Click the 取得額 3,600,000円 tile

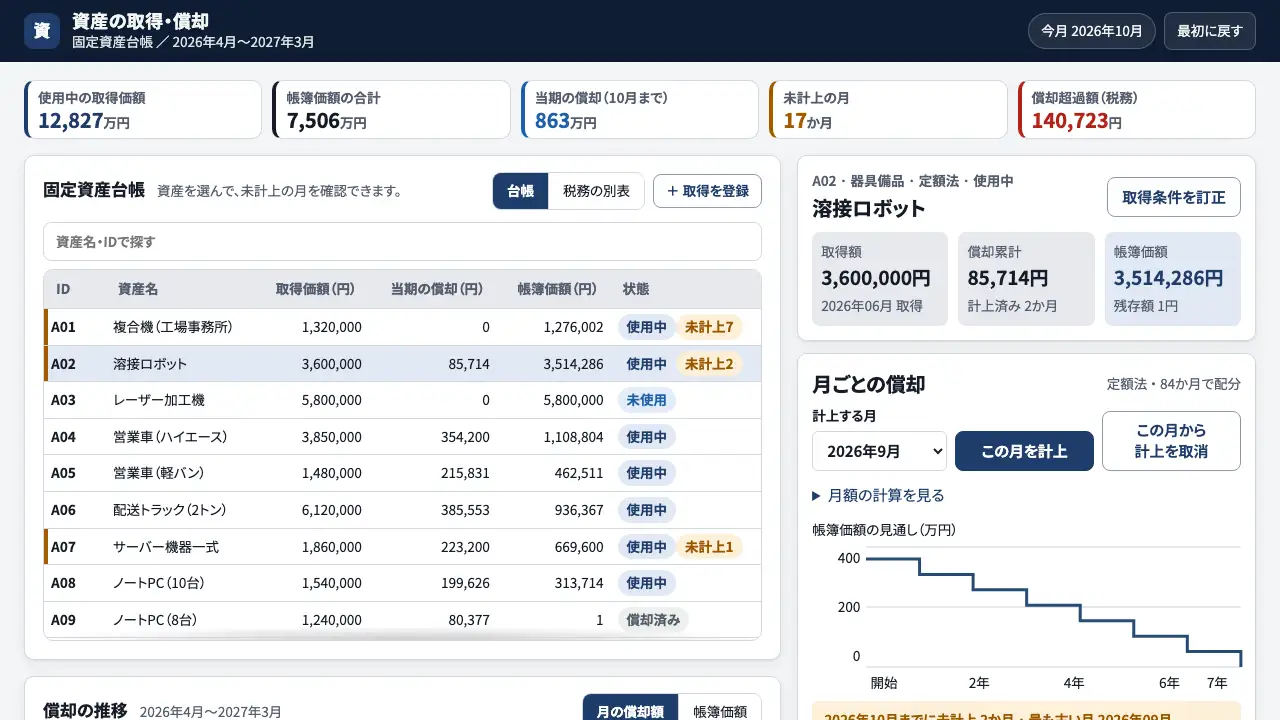880,279
